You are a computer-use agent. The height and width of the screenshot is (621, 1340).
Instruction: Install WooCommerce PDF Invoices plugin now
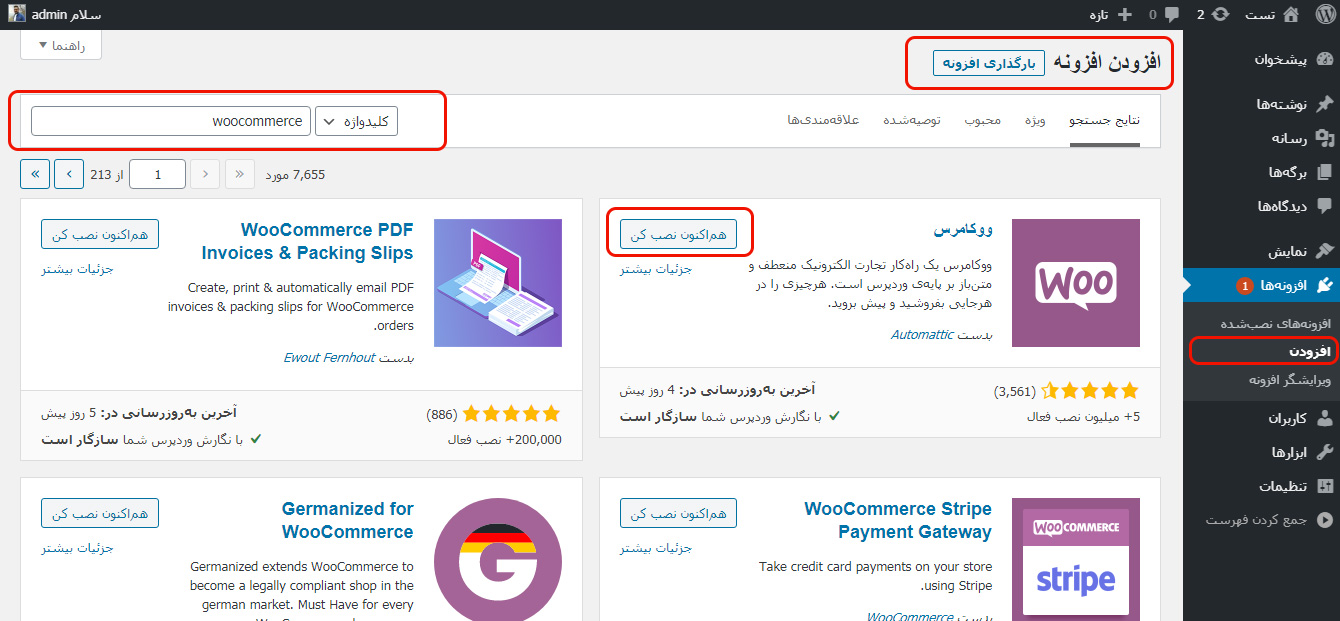tap(100, 234)
